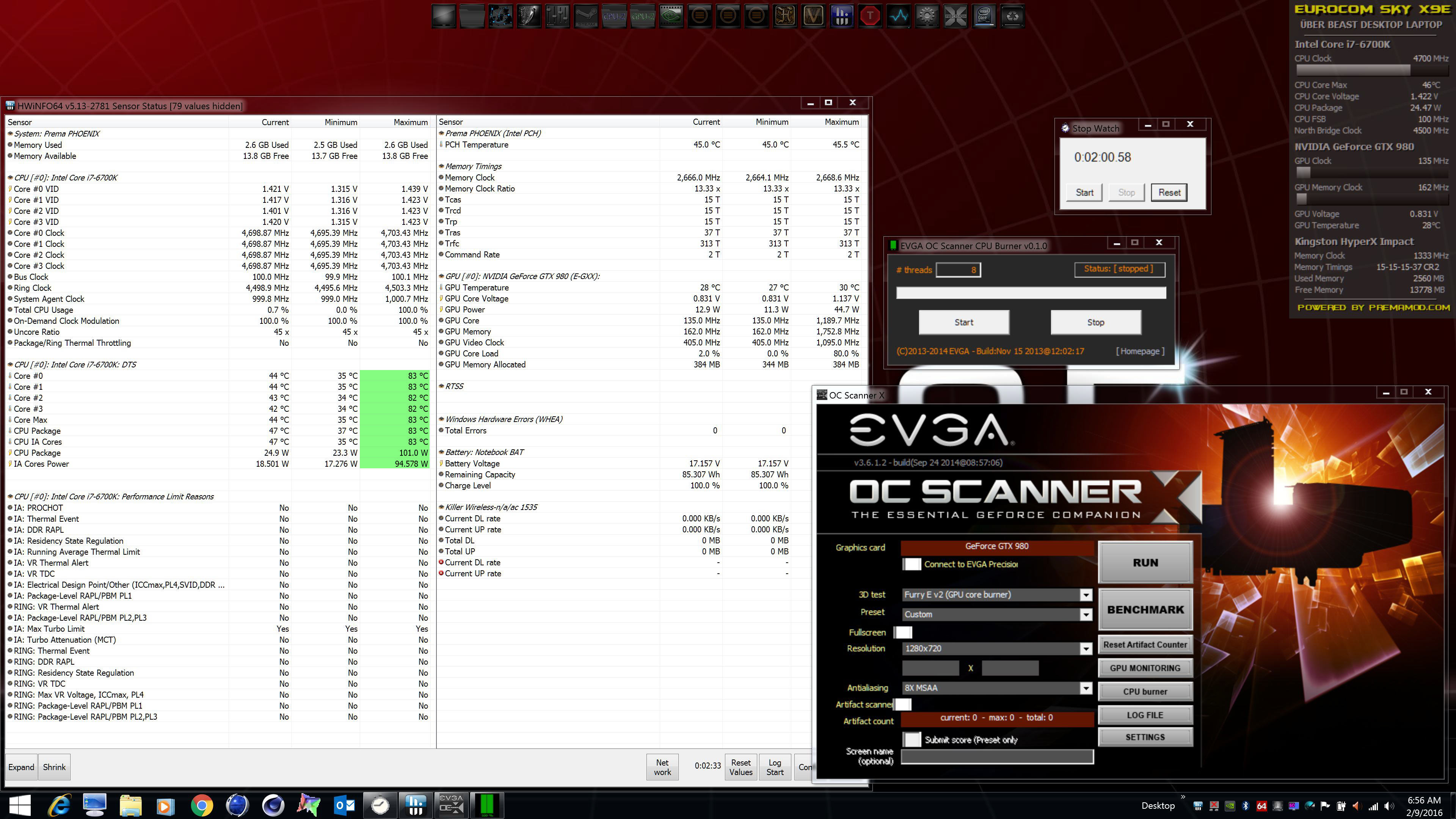Open HWiNFO from the top dock
Viewport: 1456px width, 819px height.
[x=842, y=16]
